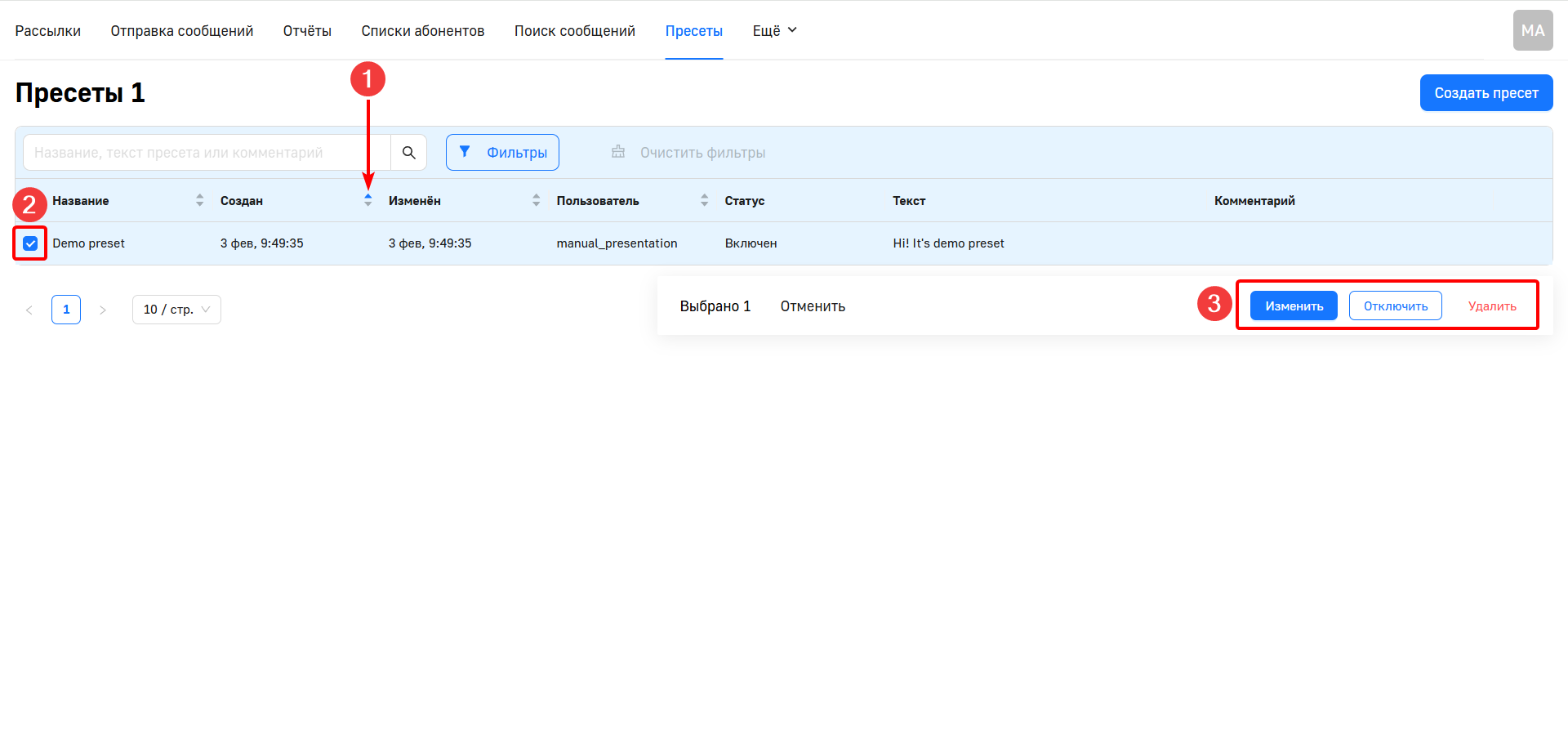Delete preset with Удалить link
This screenshot has height=745, width=1568.
[x=1491, y=306]
